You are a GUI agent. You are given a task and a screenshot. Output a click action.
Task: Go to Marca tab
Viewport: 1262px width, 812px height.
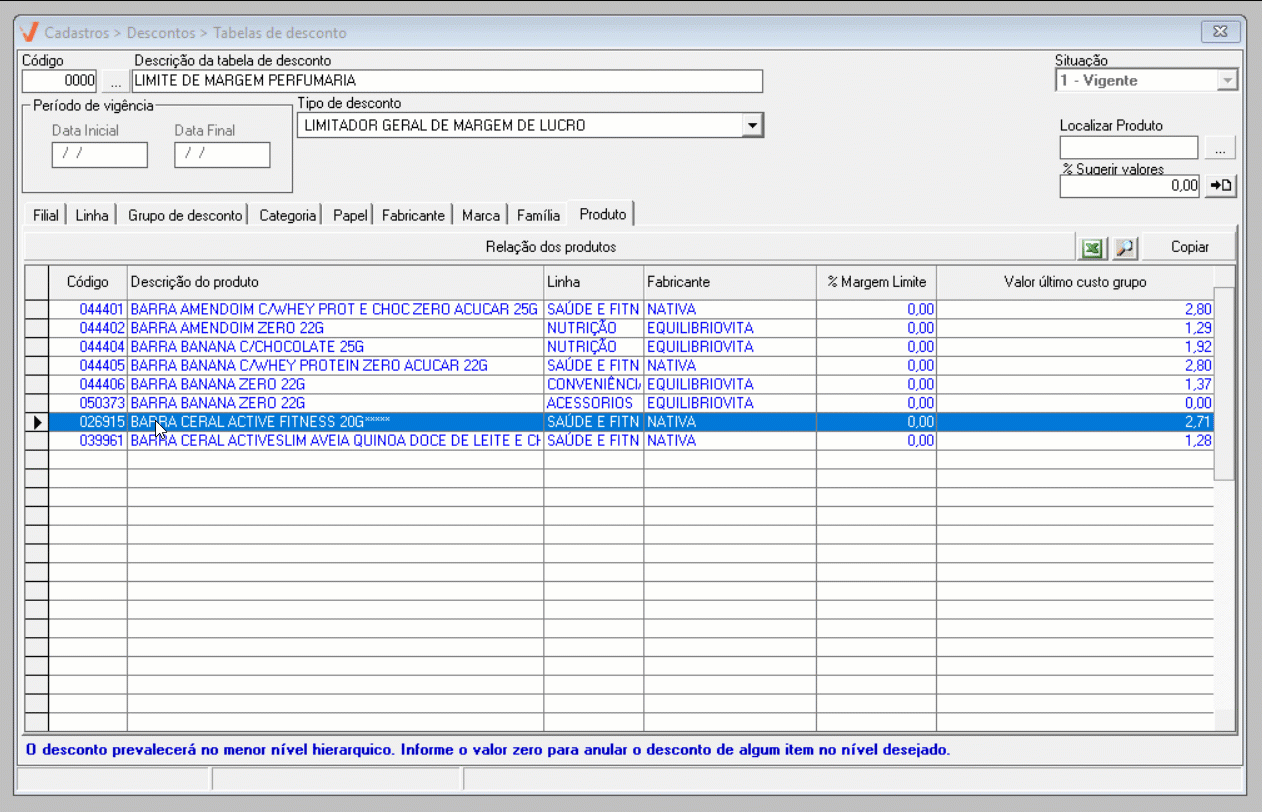(481, 215)
